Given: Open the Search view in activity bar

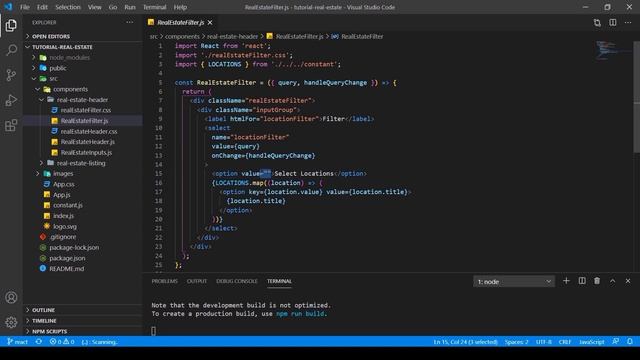Looking at the screenshot, I should 11,50.
